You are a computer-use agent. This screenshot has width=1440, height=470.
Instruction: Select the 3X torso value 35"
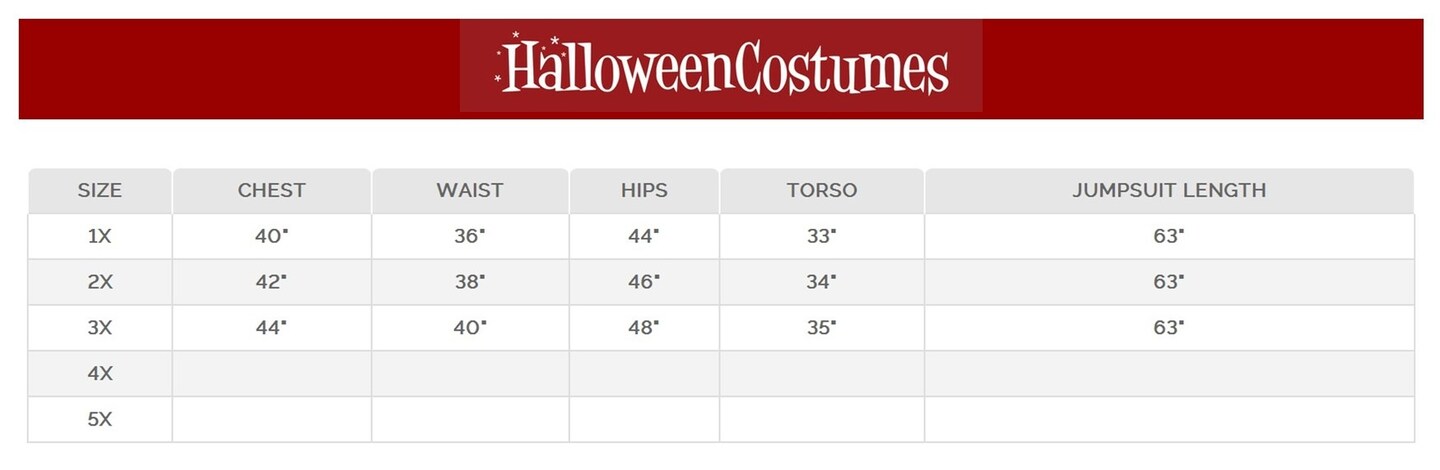[821, 328]
